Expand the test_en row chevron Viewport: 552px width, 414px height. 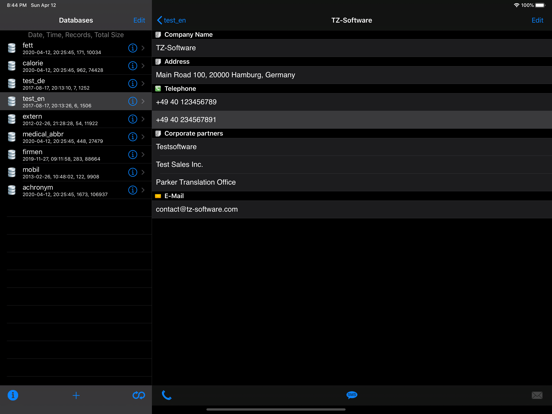pyautogui.click(x=143, y=101)
